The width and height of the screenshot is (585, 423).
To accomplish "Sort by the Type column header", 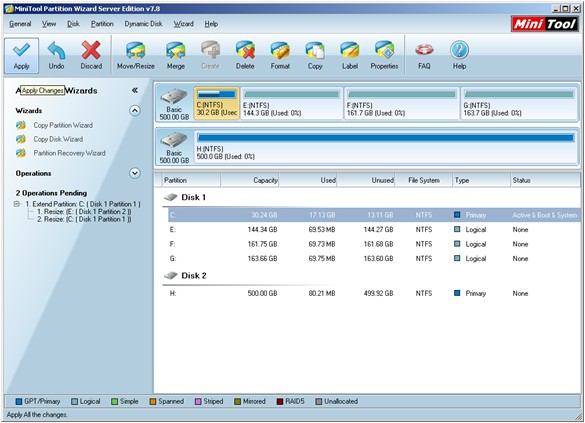I will (481, 180).
